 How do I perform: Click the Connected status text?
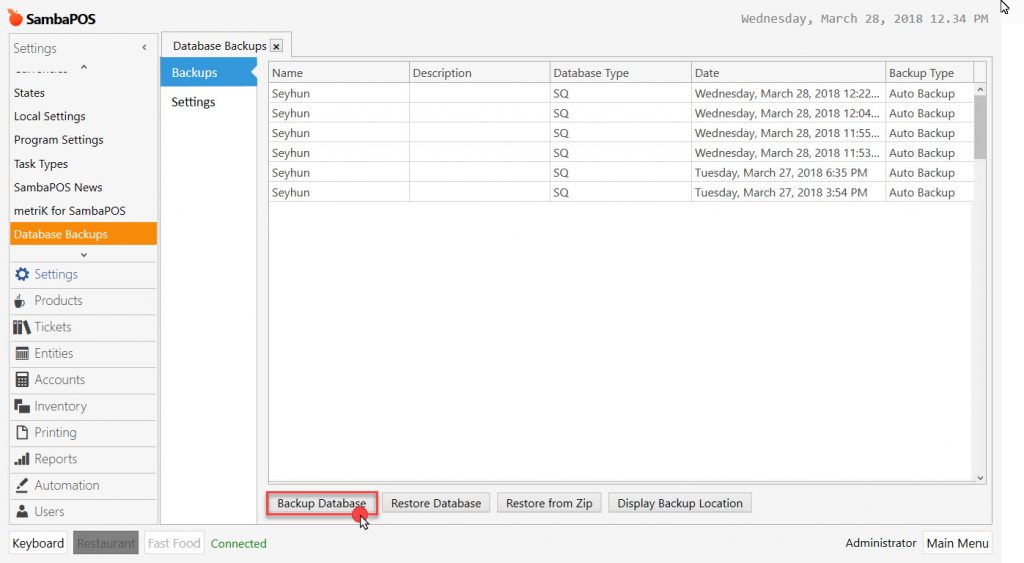point(238,543)
